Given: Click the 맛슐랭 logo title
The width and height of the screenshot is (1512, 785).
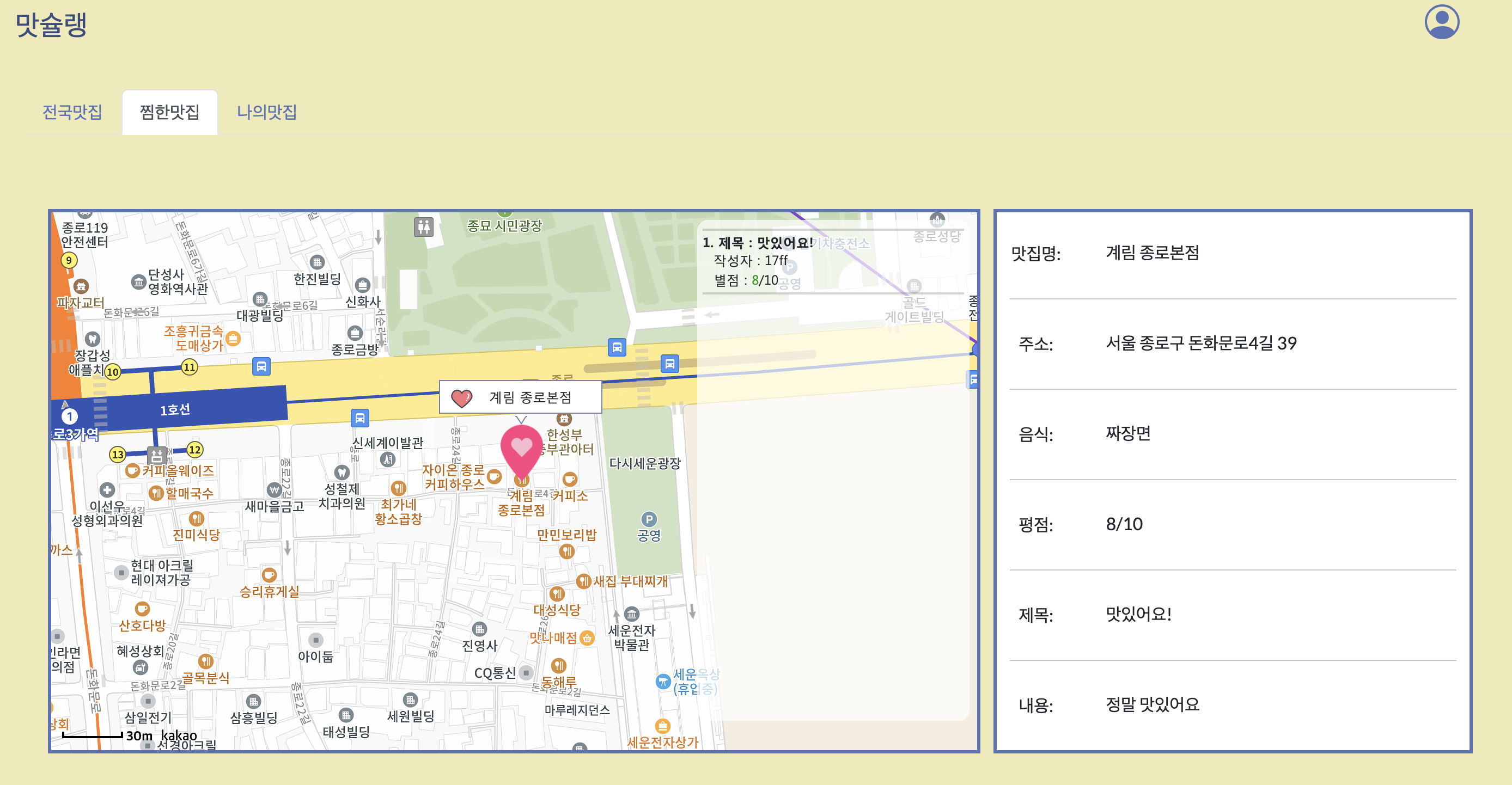Looking at the screenshot, I should 51,24.
